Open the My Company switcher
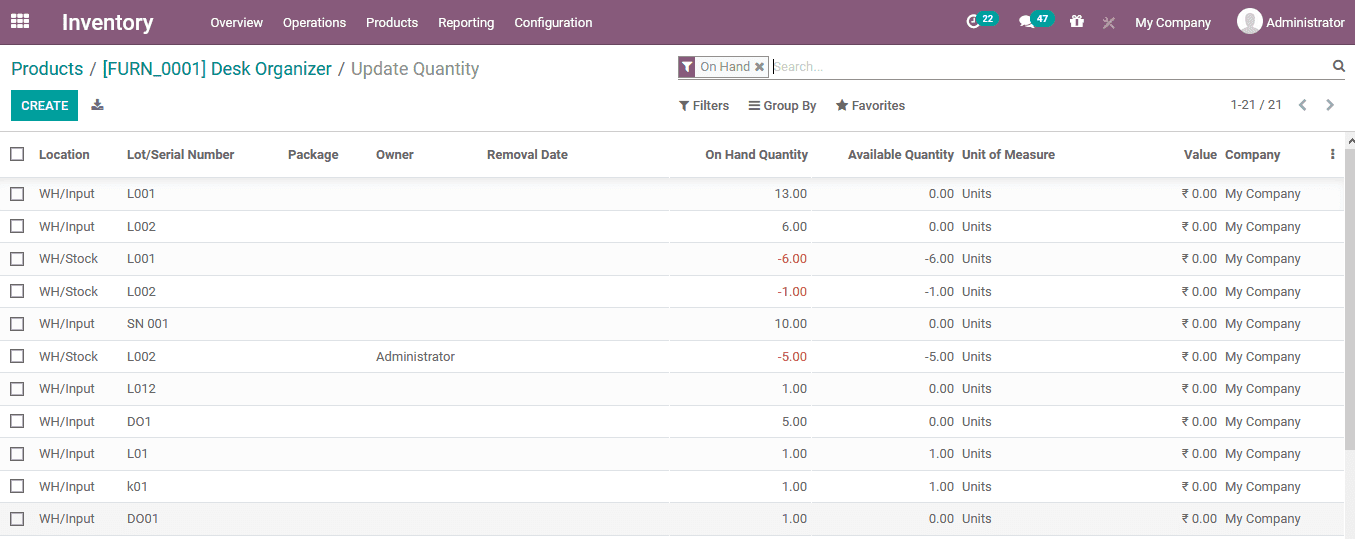Viewport: 1355px width, 539px height. click(x=1172, y=22)
